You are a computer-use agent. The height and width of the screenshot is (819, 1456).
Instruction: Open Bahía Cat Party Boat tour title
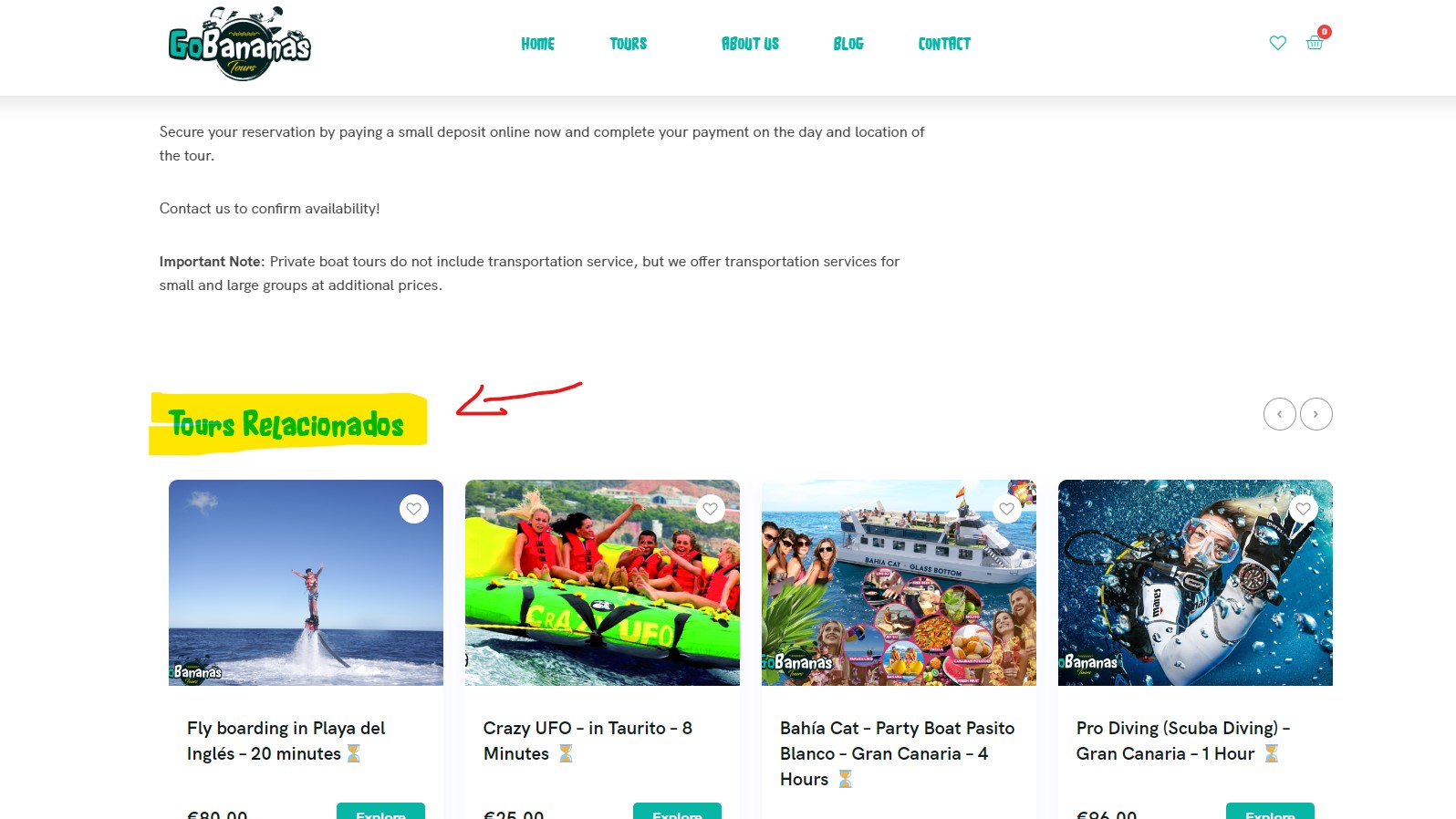click(897, 753)
